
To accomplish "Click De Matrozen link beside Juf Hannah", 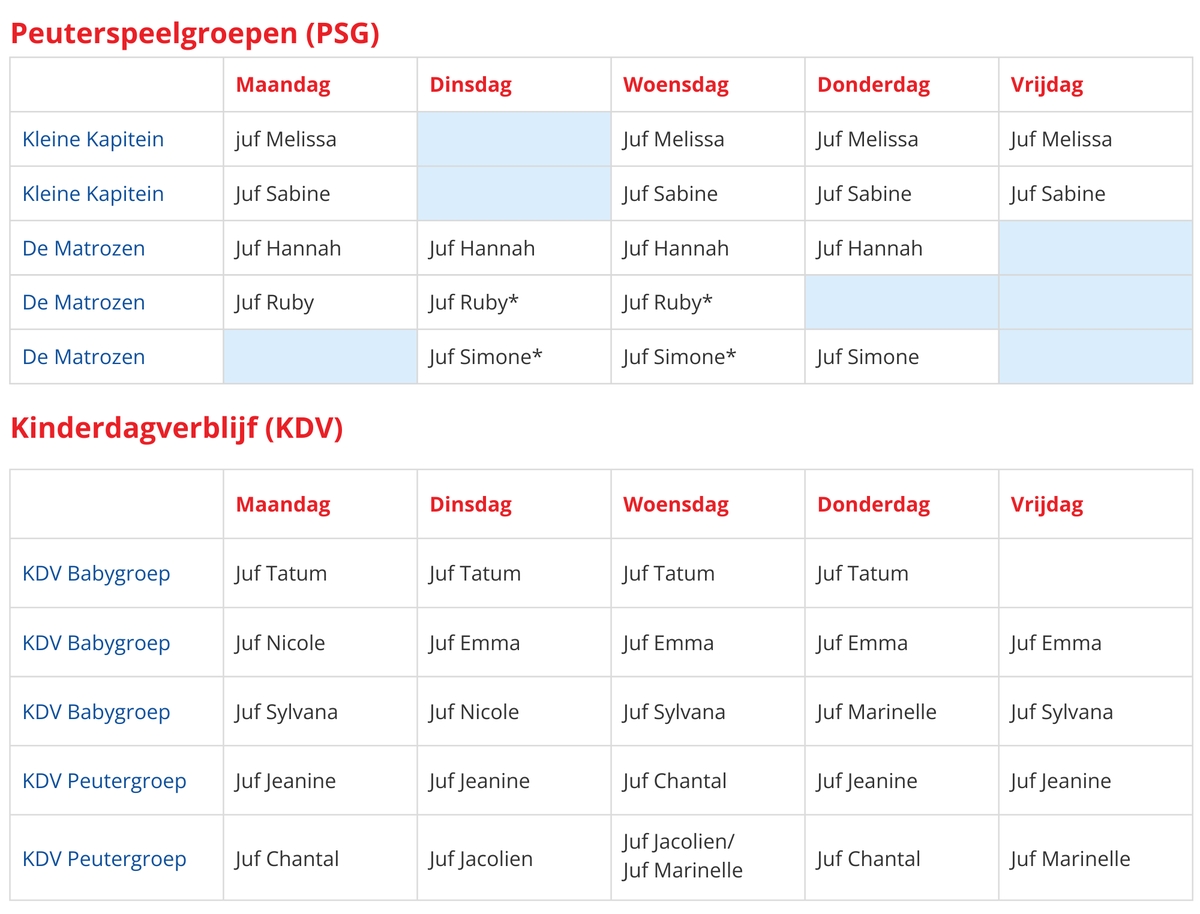I will click(83, 248).
